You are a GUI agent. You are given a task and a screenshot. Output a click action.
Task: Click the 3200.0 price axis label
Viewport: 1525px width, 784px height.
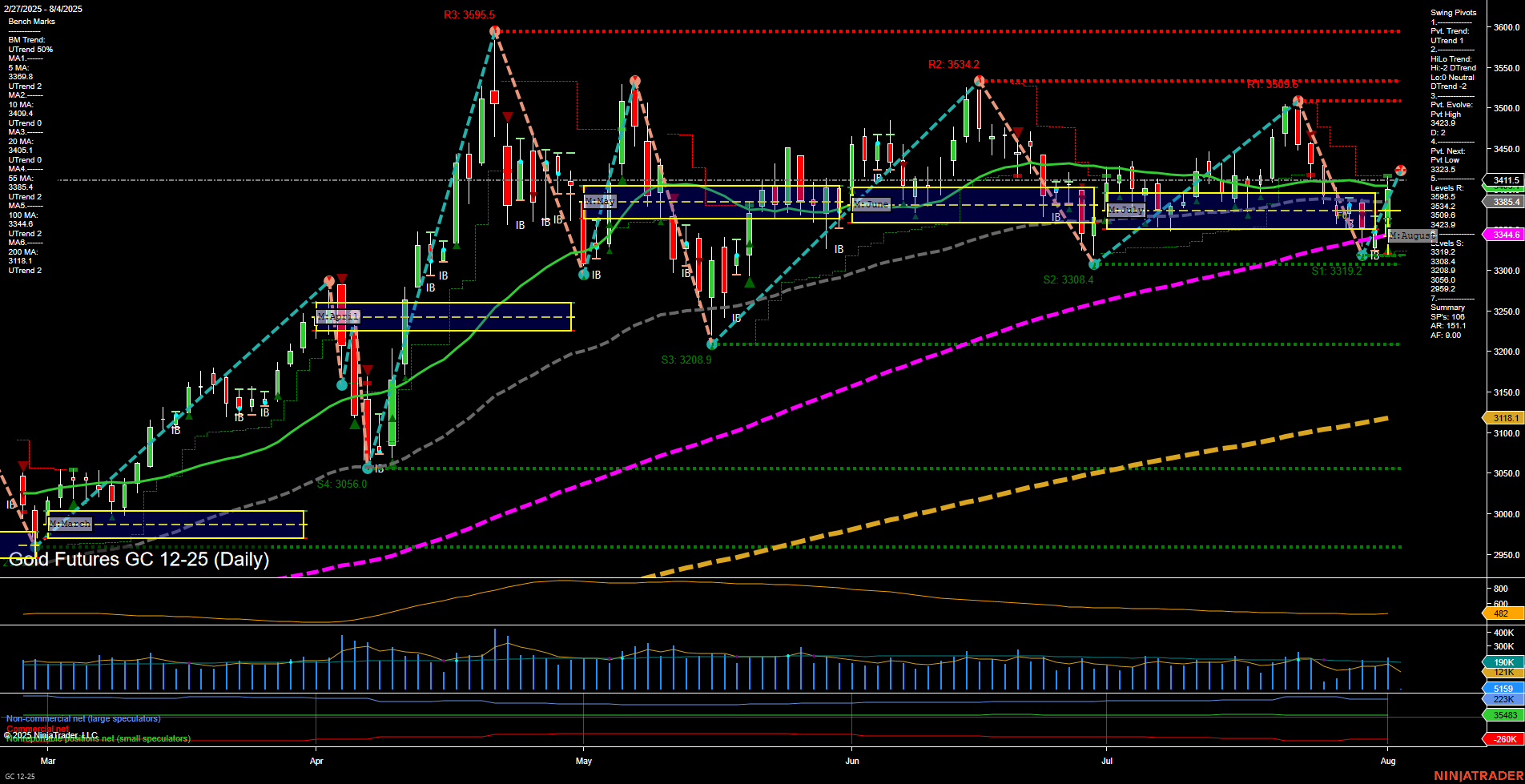click(1507, 352)
